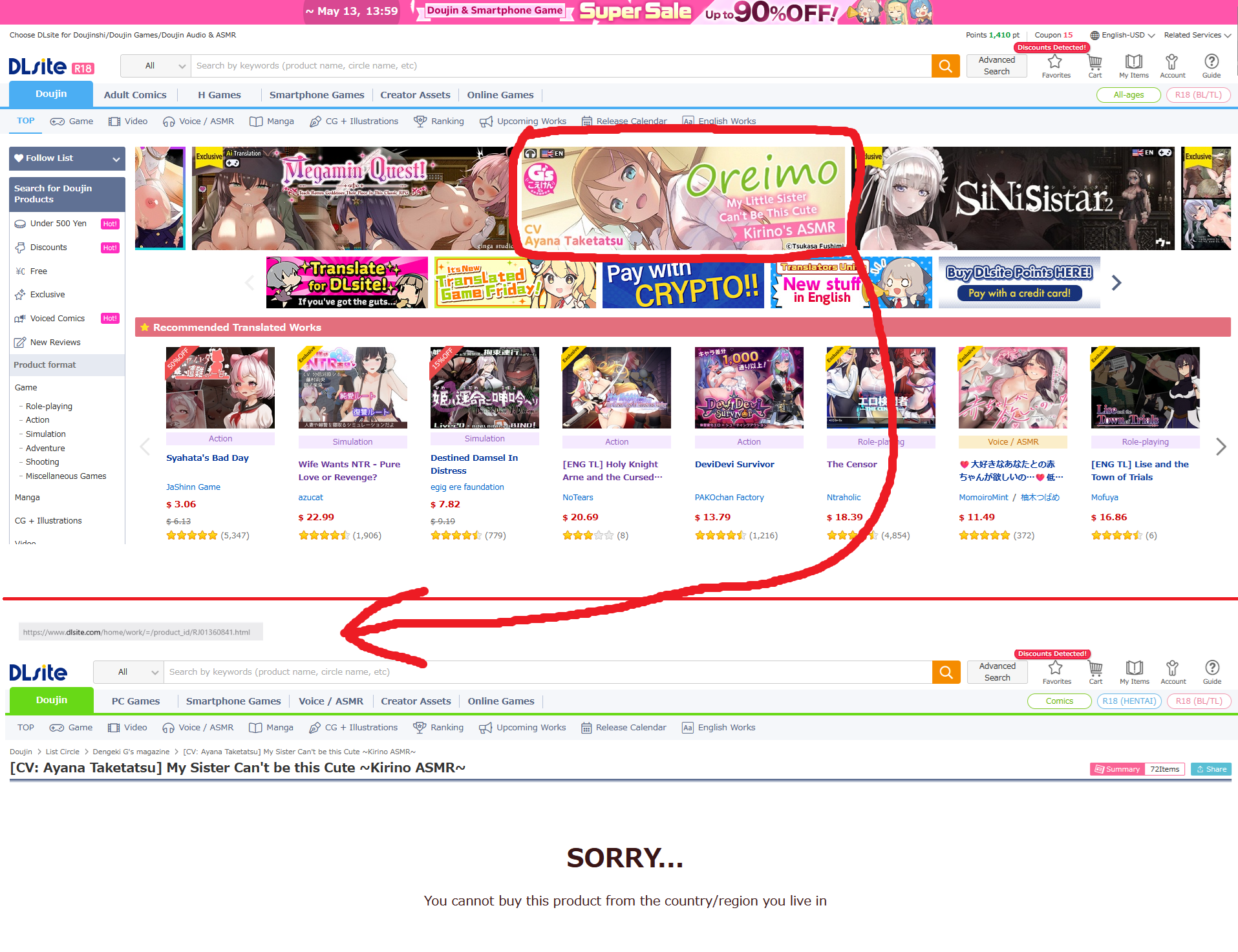Open the All category dropdown in the lower search bar
1238x952 pixels.
pos(129,672)
